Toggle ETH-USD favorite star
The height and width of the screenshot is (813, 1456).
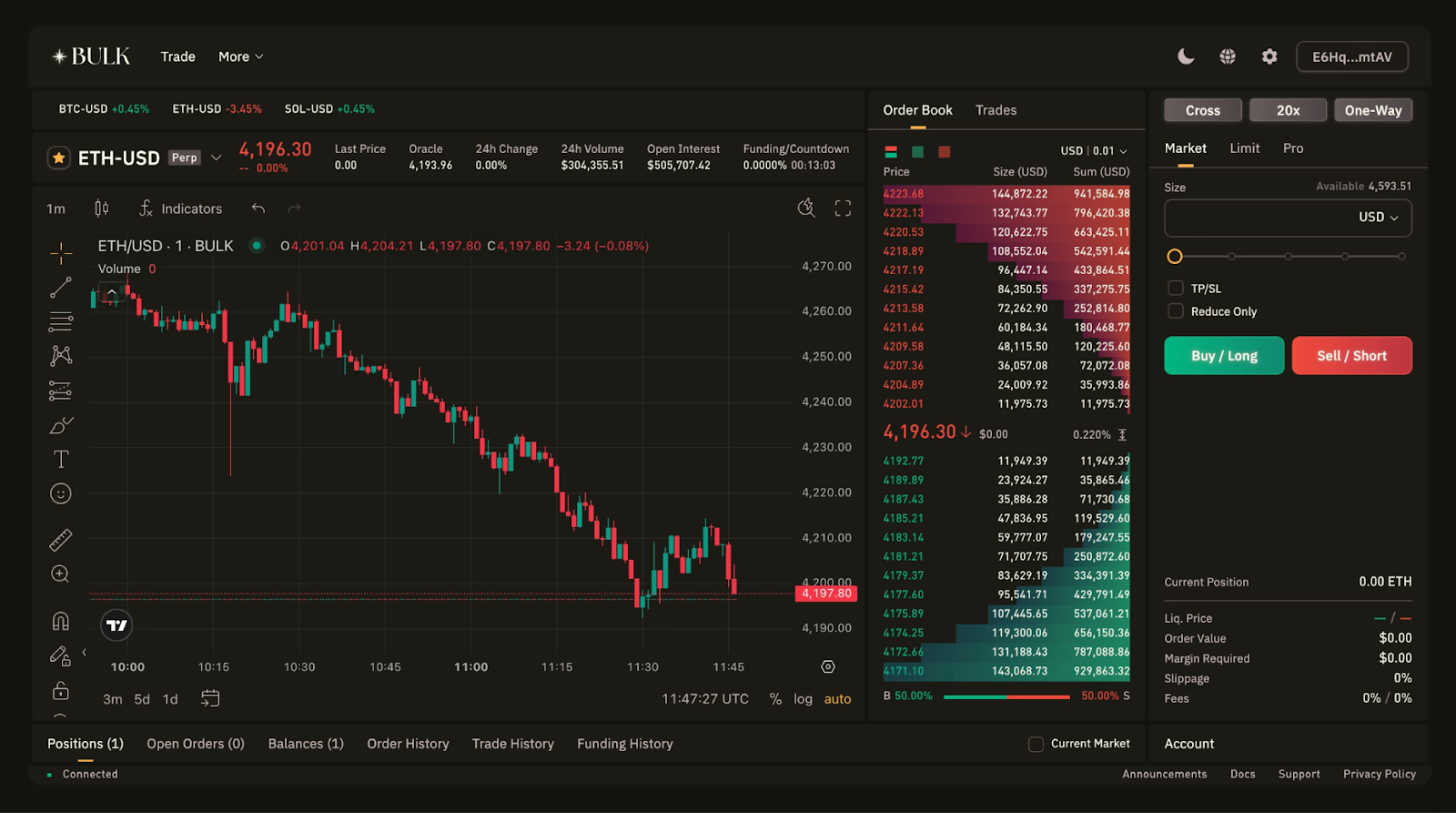[59, 158]
